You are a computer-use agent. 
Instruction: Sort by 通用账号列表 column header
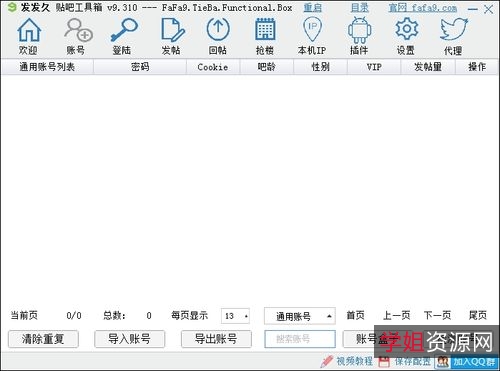pos(47,67)
